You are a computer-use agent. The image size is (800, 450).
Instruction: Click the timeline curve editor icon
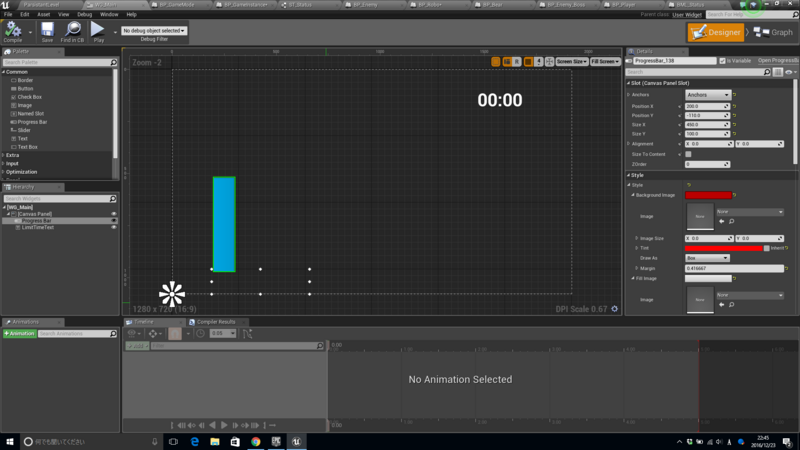pyautogui.click(x=247, y=334)
